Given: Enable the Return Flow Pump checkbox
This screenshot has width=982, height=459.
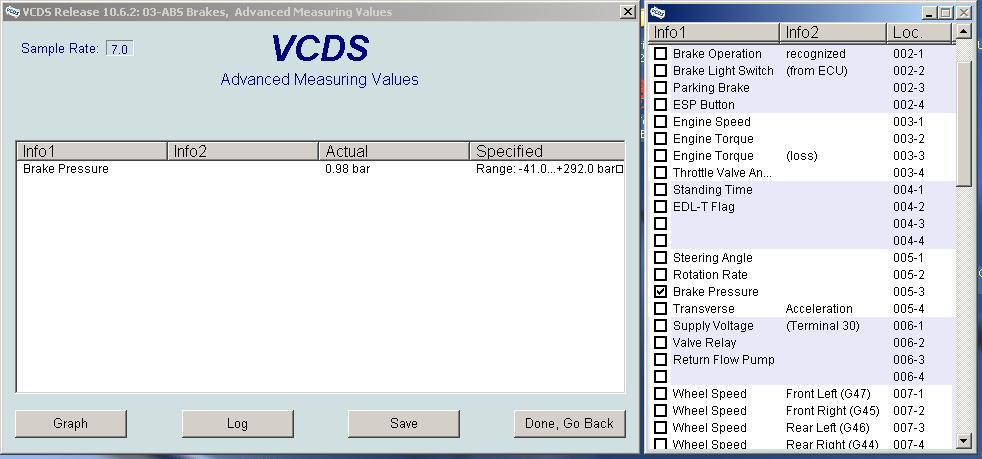Looking at the screenshot, I should tap(660, 359).
